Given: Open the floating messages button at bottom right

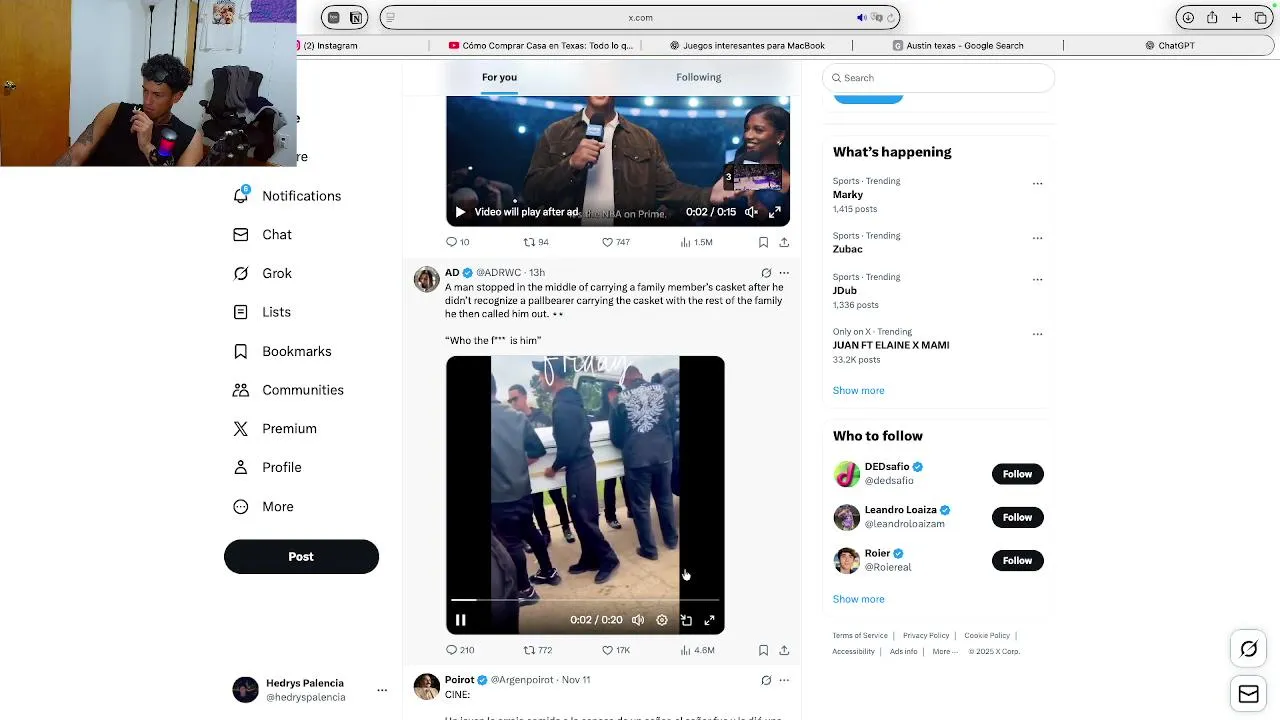Looking at the screenshot, I should [x=1249, y=694].
